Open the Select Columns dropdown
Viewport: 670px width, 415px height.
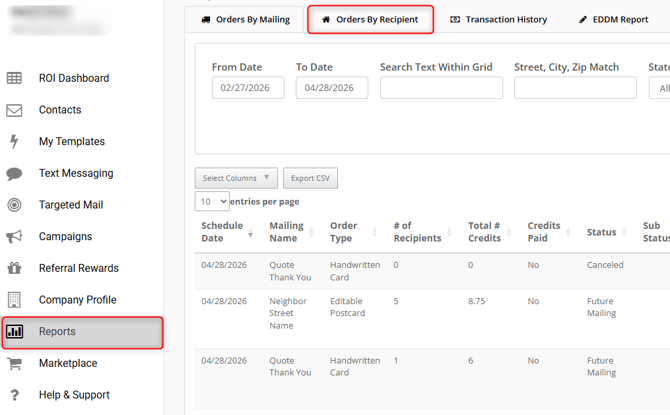[x=236, y=178]
